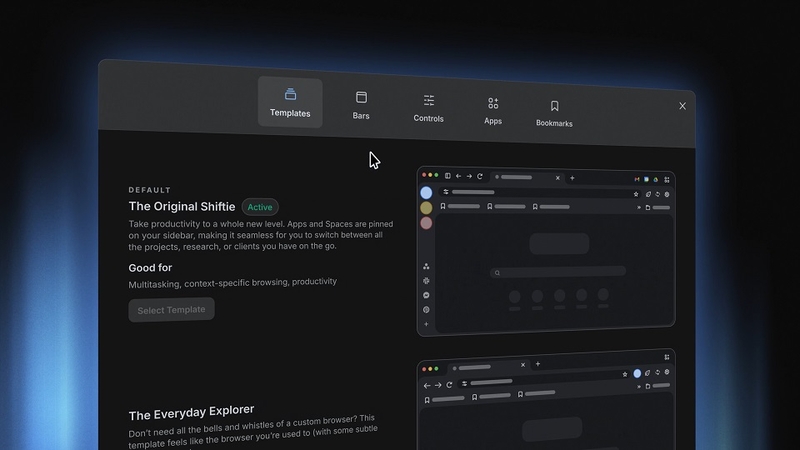This screenshot has height=450, width=800.
Task: Click the Multitasking, context-specific browsing line
Action: pyautogui.click(x=233, y=283)
